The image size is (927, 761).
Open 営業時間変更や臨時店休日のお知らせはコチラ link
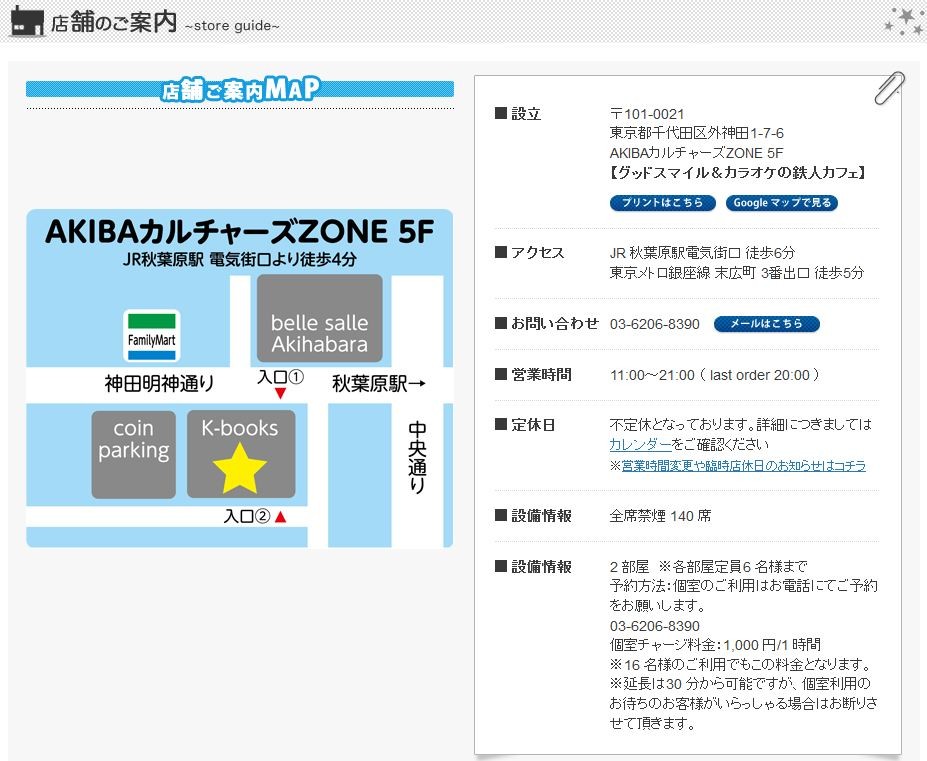click(x=744, y=466)
